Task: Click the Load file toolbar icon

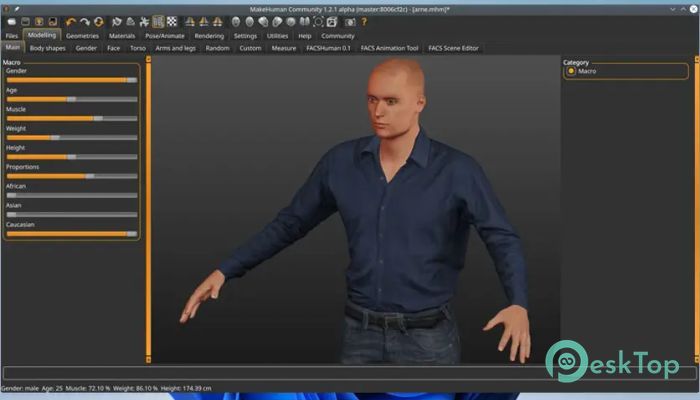Action: tap(25, 21)
